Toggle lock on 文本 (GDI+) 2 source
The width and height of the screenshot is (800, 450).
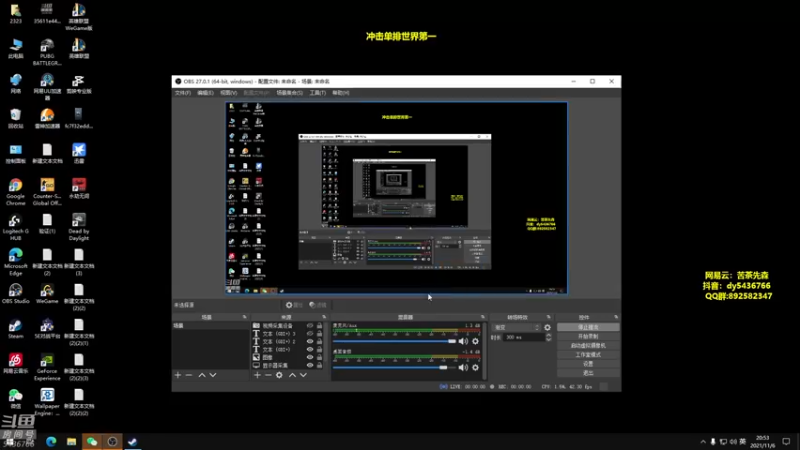pyautogui.click(x=319, y=341)
